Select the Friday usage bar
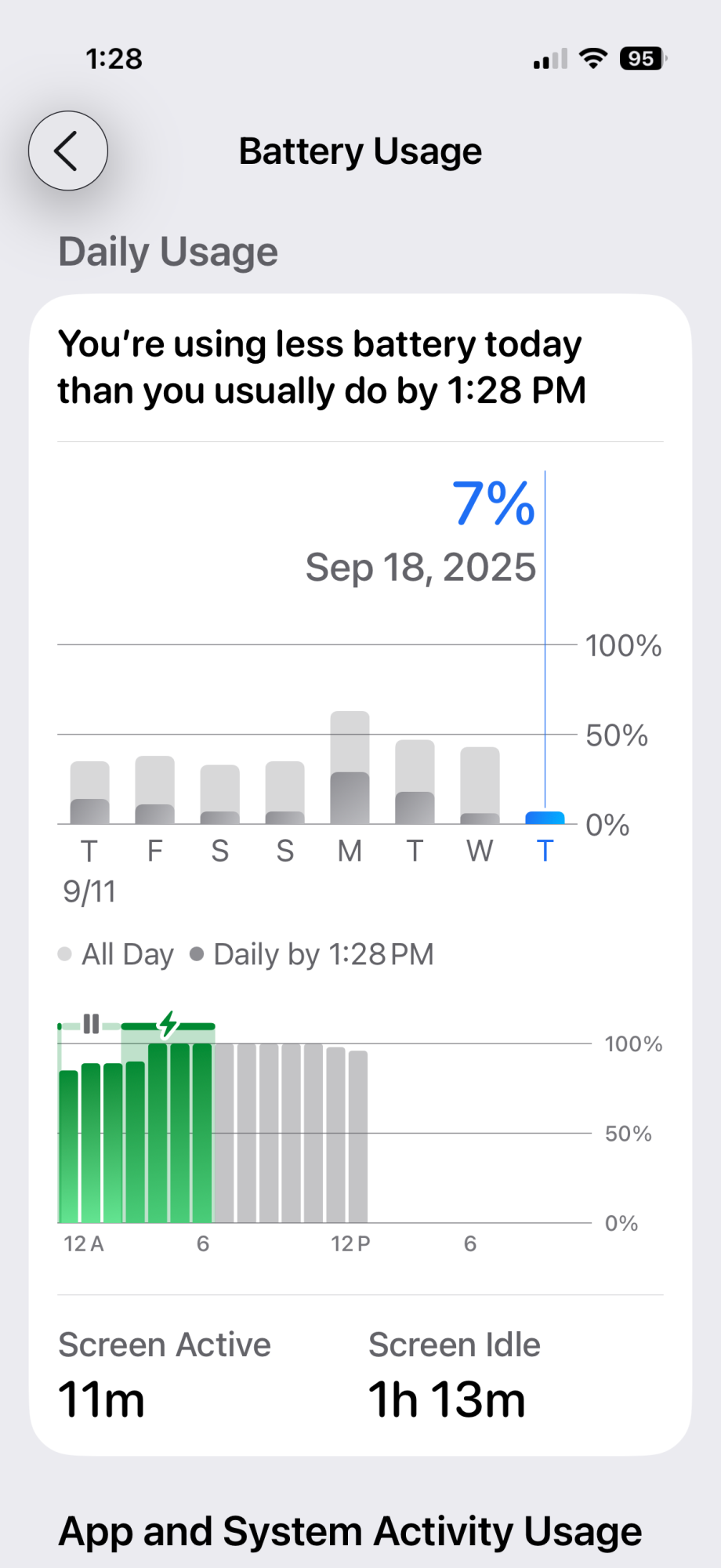This screenshot has width=721, height=1568. tap(154, 790)
